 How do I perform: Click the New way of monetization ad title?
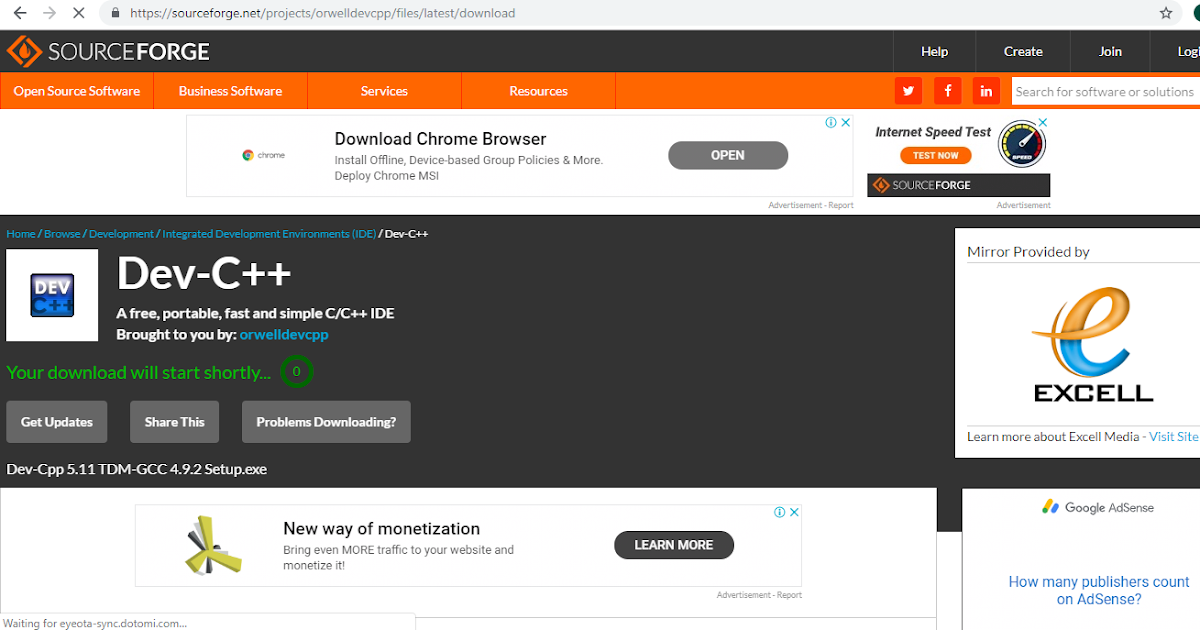pos(381,529)
